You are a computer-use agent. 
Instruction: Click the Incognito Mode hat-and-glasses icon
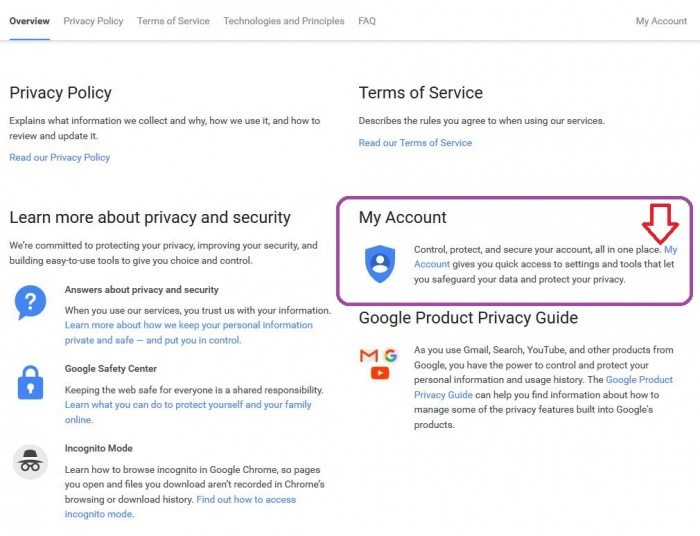point(30,461)
